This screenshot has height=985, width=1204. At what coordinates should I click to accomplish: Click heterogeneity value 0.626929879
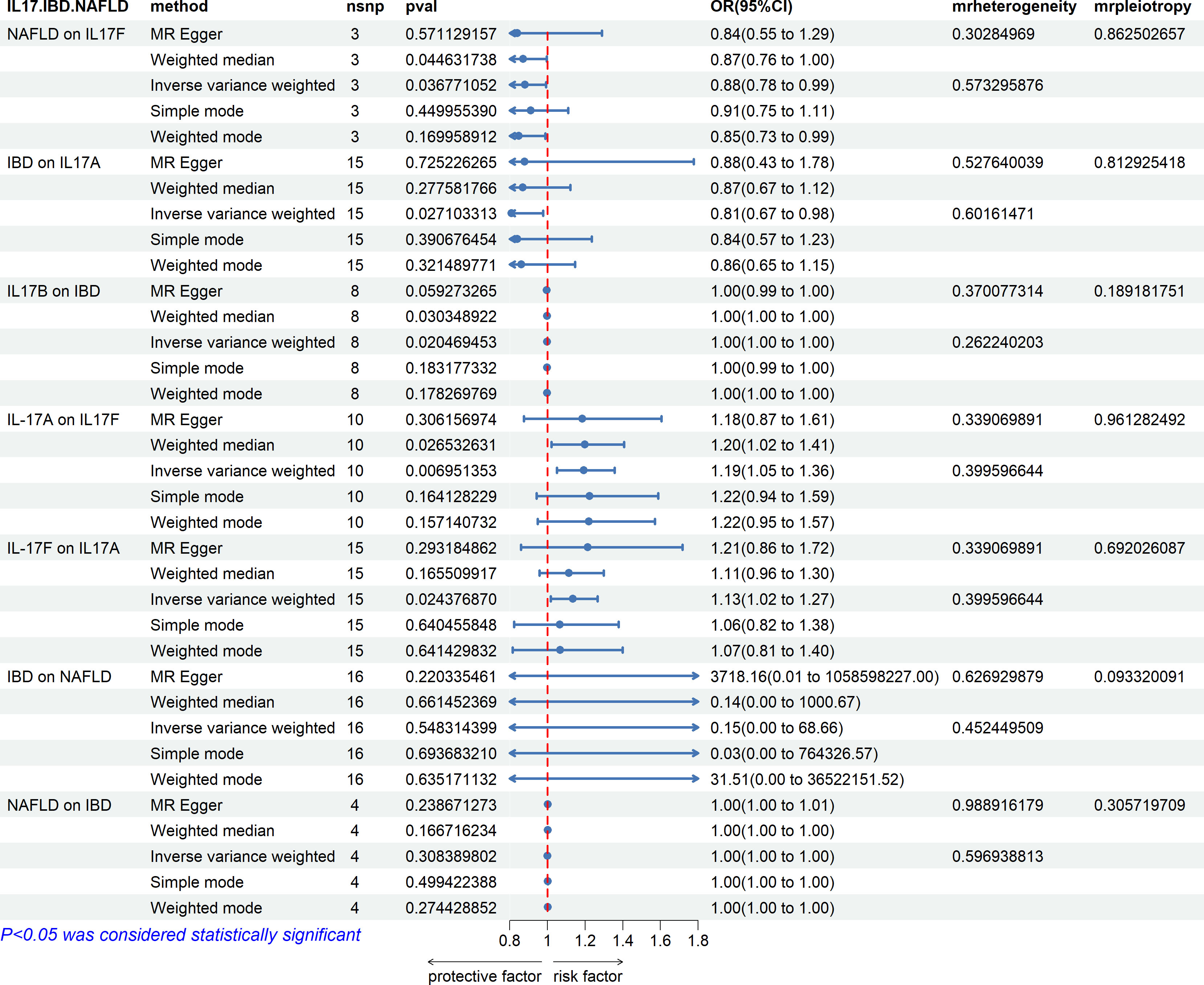click(997, 677)
